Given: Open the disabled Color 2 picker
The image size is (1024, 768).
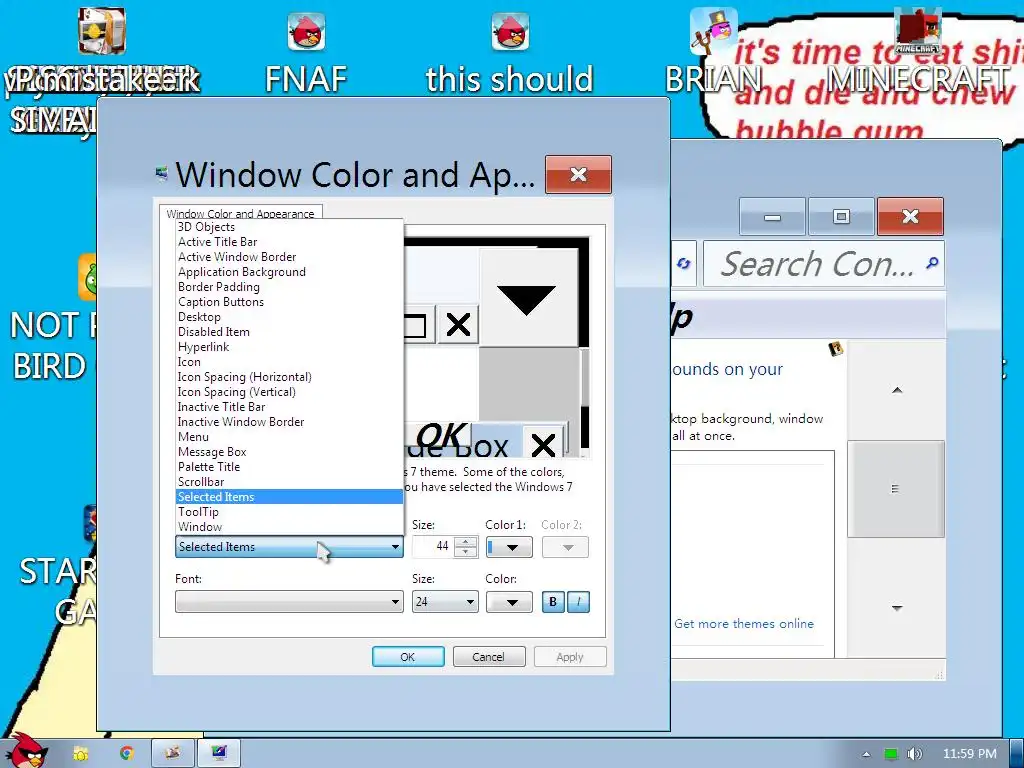Looking at the screenshot, I should click(566, 547).
